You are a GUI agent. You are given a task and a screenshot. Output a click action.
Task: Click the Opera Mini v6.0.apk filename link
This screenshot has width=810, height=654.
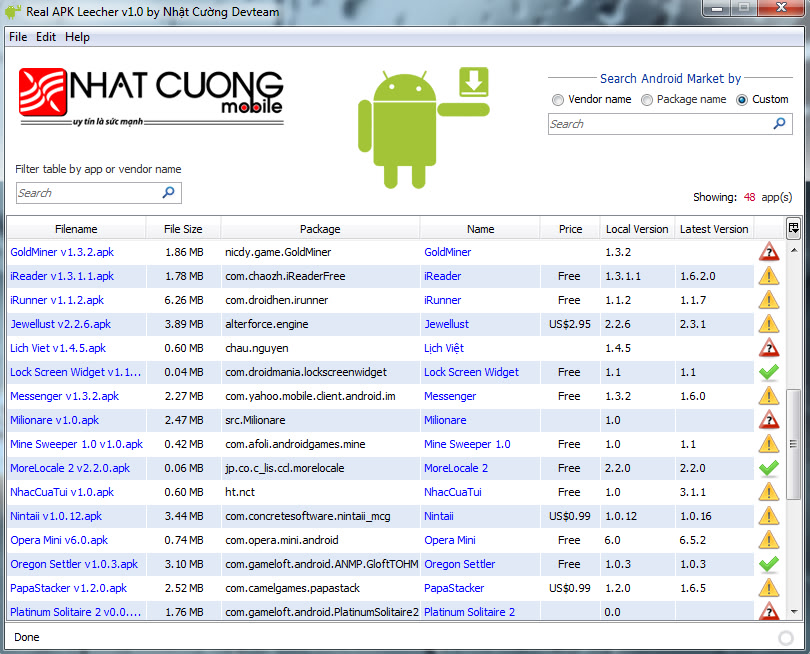(x=59, y=540)
